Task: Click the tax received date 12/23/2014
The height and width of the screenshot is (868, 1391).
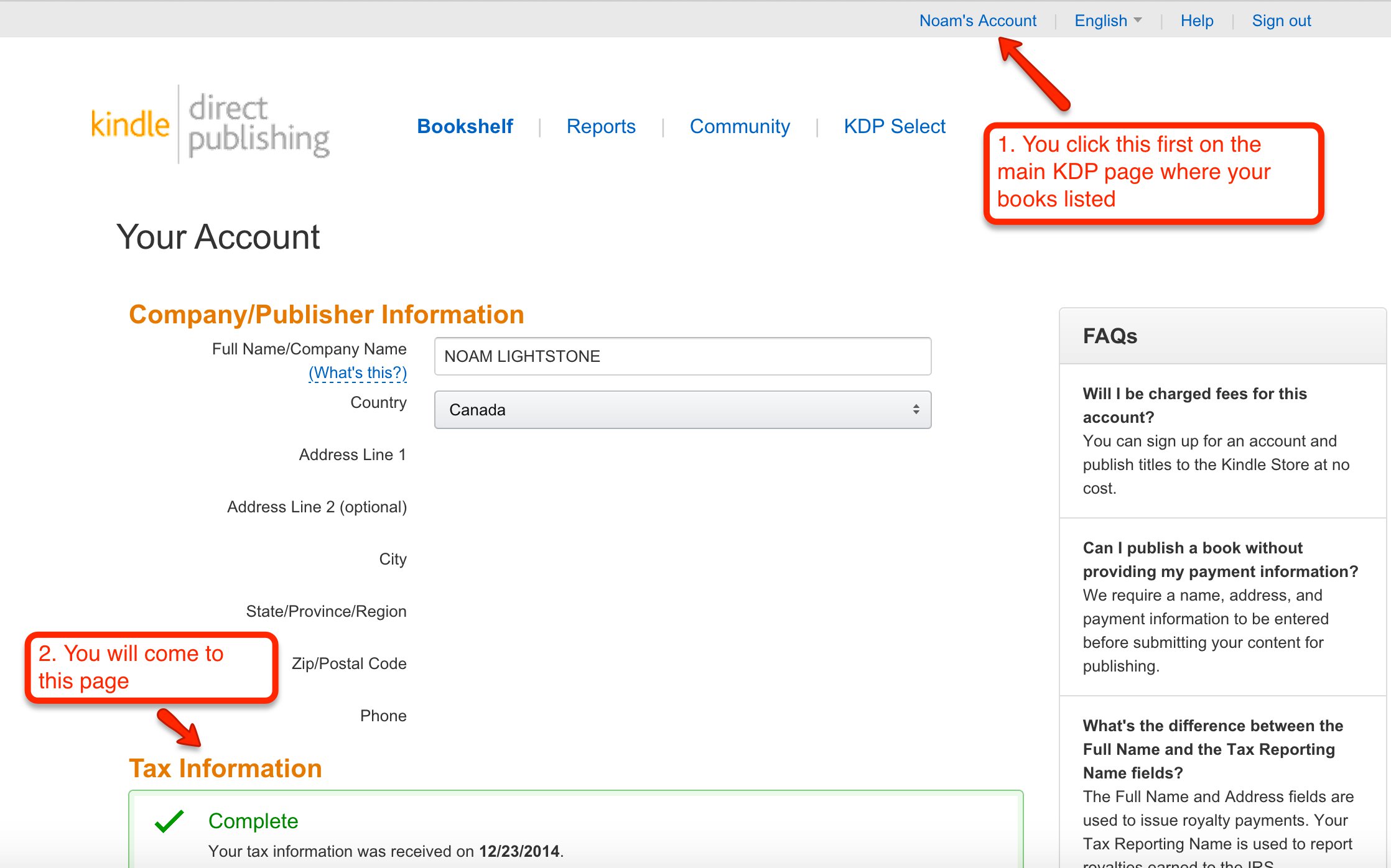Action: [519, 851]
